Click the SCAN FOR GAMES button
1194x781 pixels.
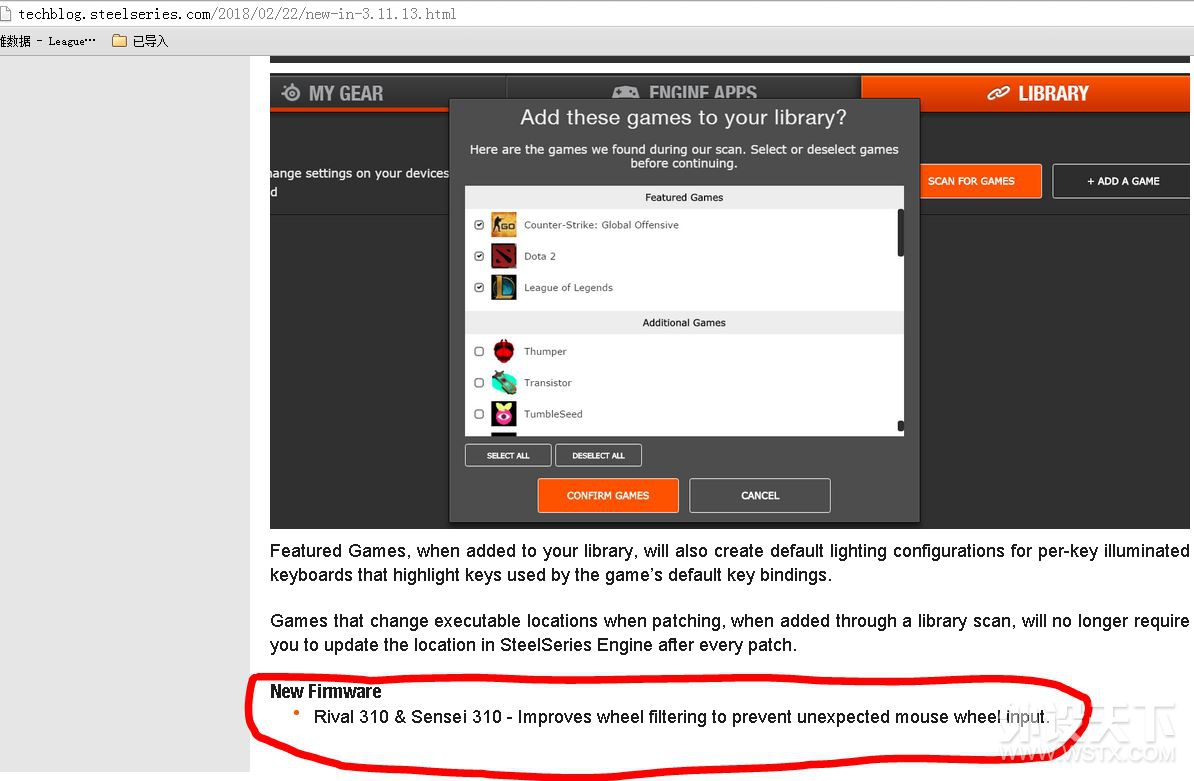(980, 181)
